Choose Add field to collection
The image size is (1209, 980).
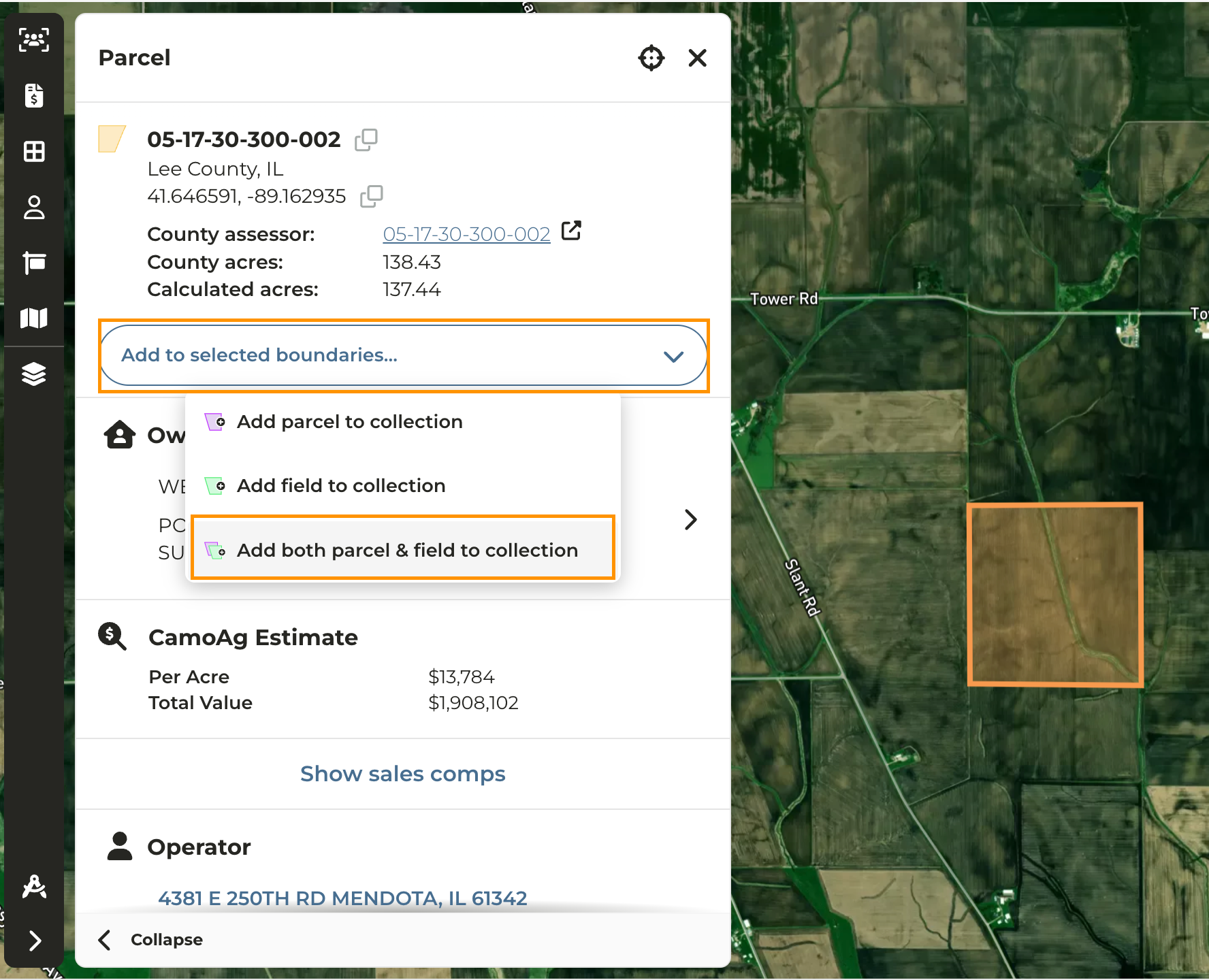pyautogui.click(x=403, y=486)
